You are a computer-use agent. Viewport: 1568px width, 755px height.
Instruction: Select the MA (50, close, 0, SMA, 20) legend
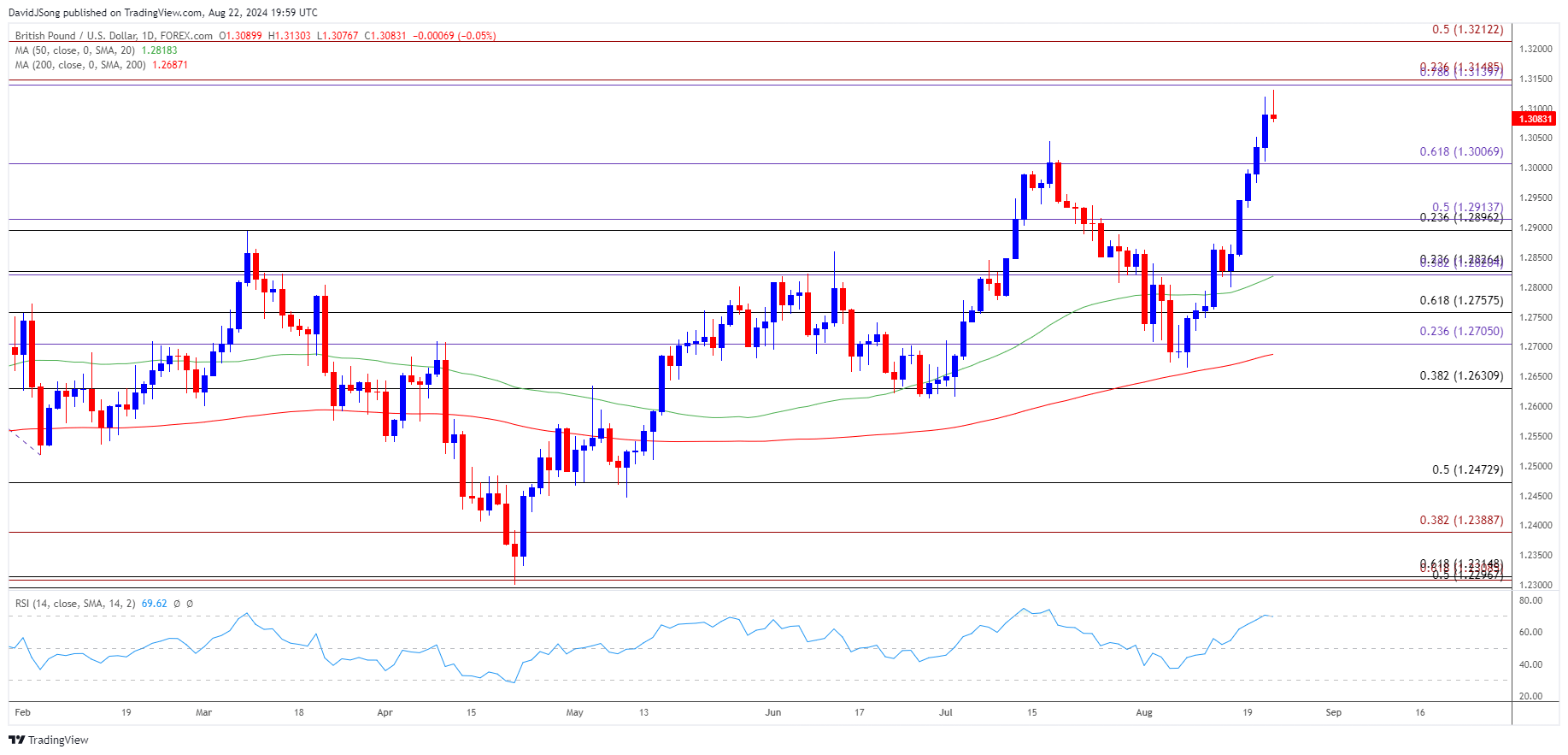75,50
